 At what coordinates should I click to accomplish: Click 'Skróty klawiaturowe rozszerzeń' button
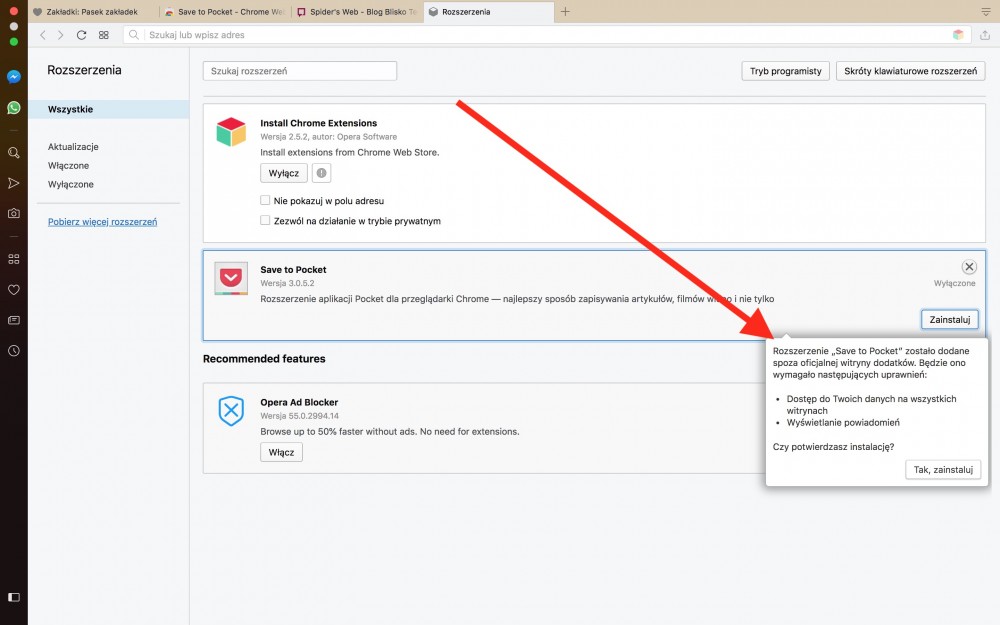(x=910, y=71)
